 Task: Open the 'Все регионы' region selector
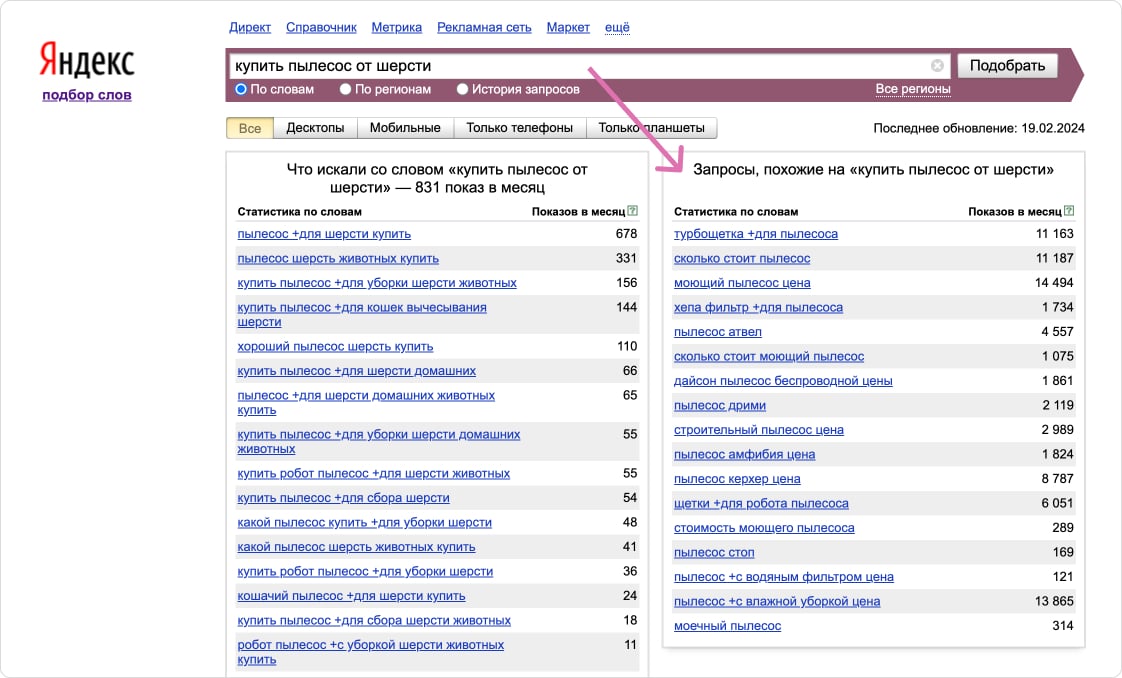(x=912, y=89)
